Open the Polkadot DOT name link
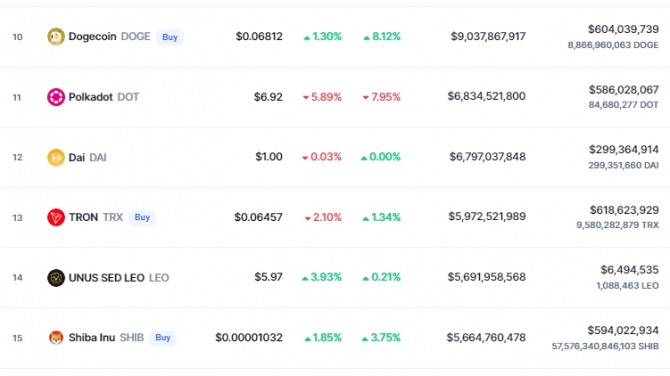 (x=104, y=97)
